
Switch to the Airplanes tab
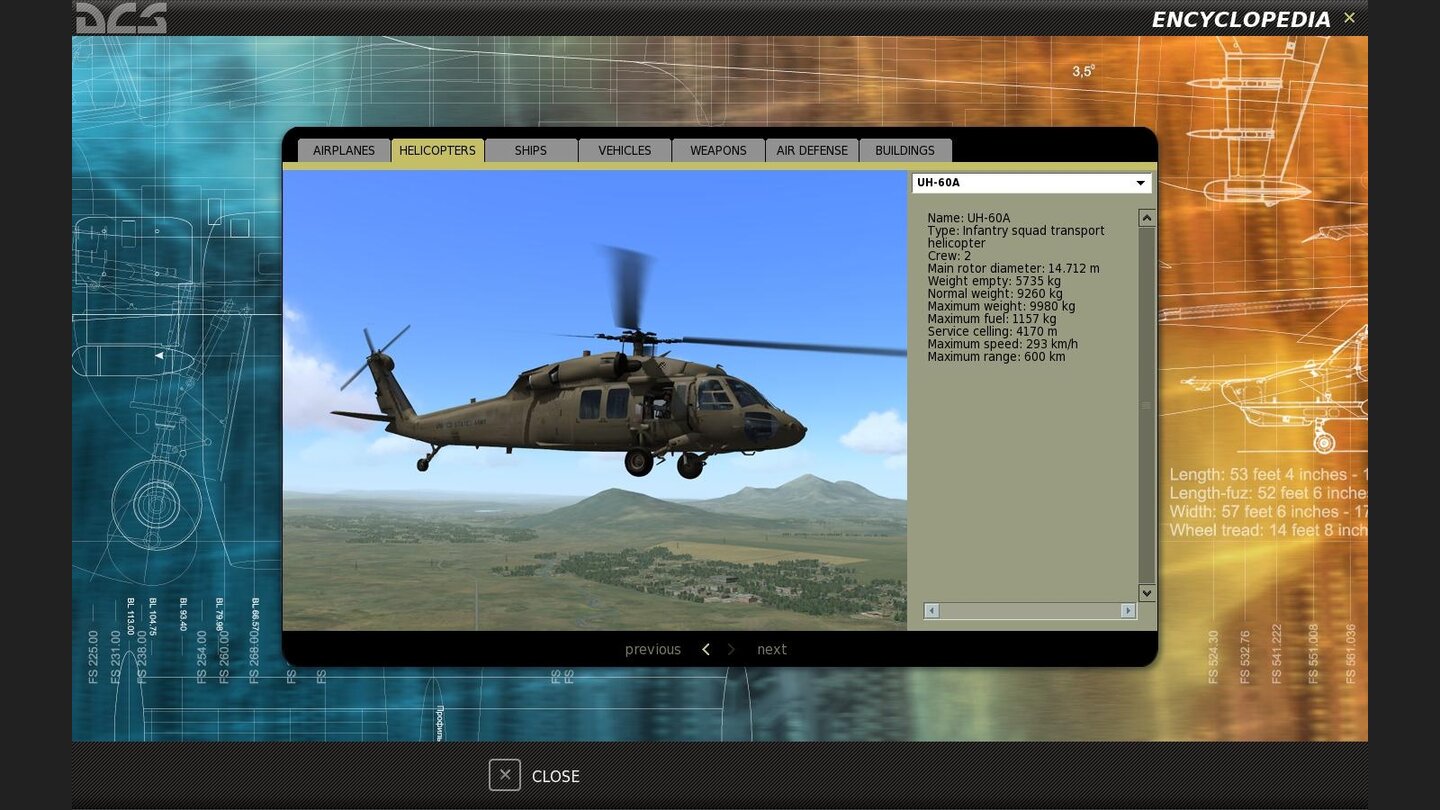coord(344,150)
